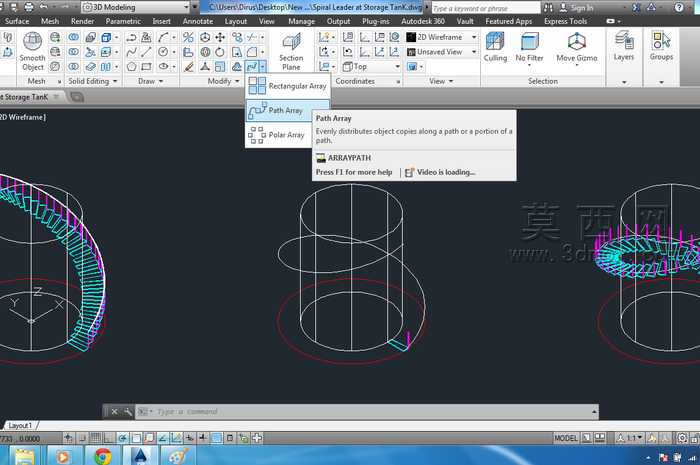Viewport: 700px width, 465px height.
Task: Expand the Modify panel
Action: [x=223, y=81]
